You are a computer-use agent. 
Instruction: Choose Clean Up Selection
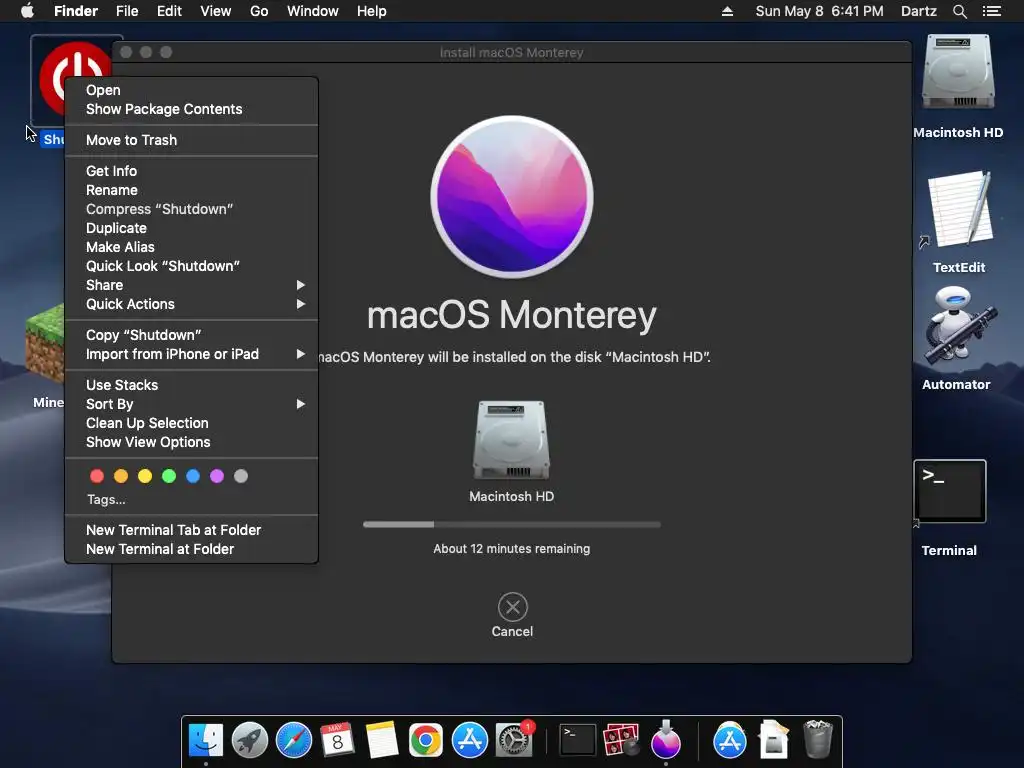click(x=191, y=423)
